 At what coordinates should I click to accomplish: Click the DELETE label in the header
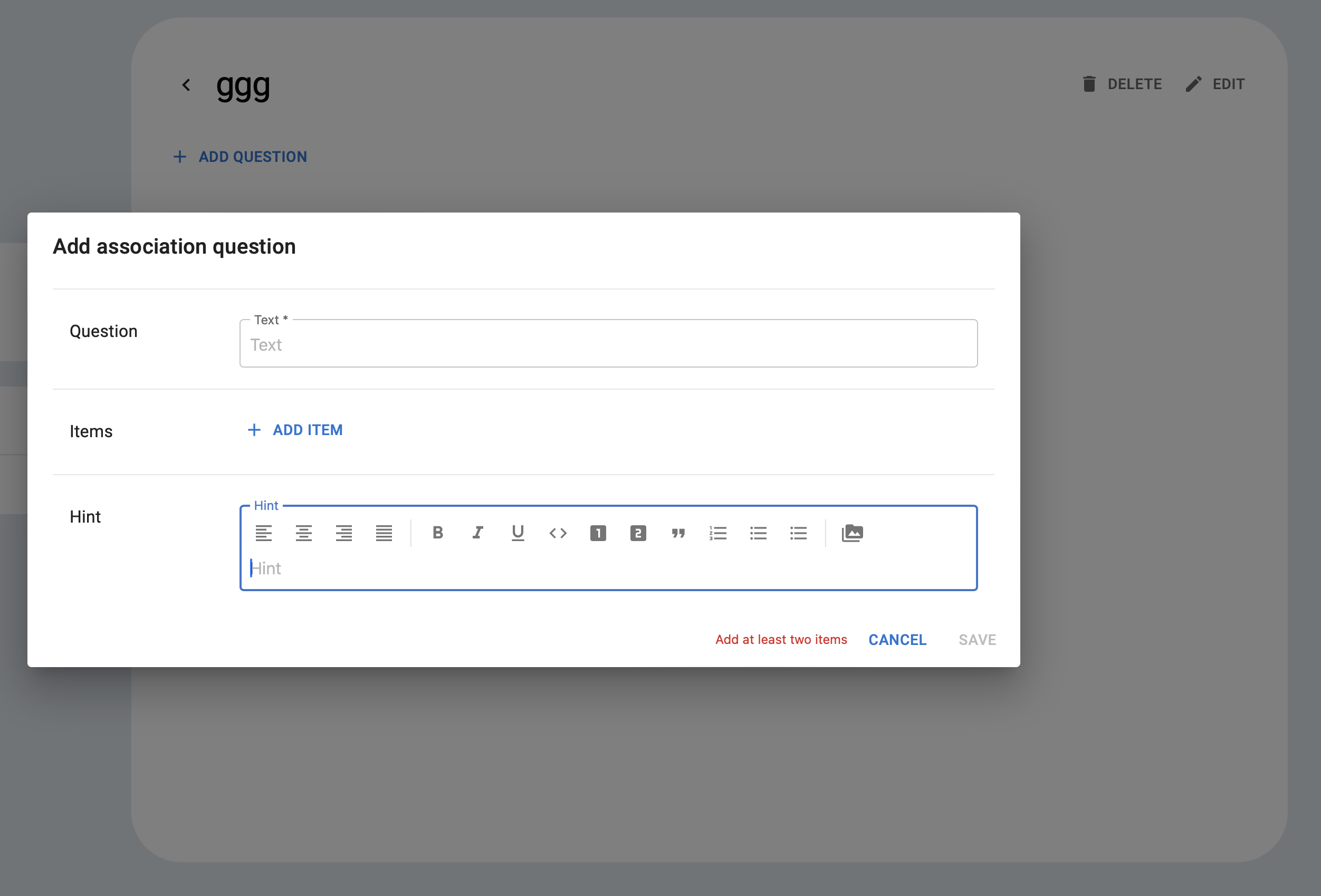point(1135,84)
